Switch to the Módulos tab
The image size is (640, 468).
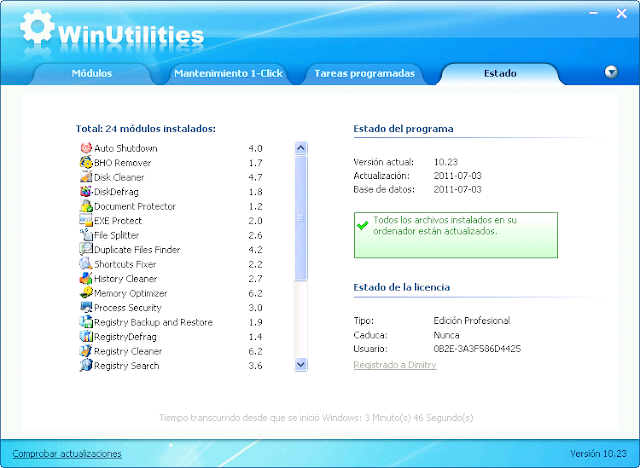[92, 73]
